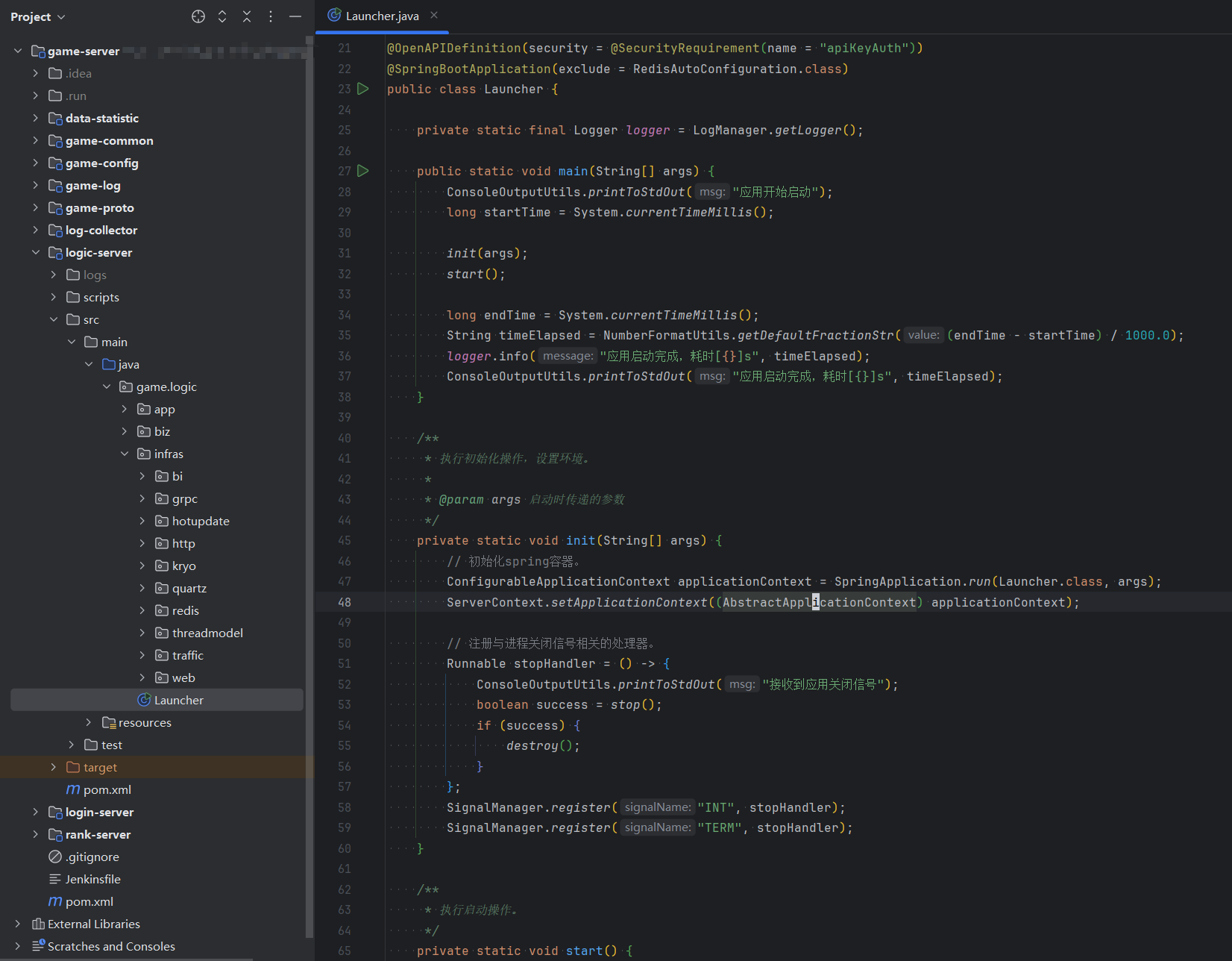Collapse the infras package
1232x961 pixels.
[x=125, y=454]
